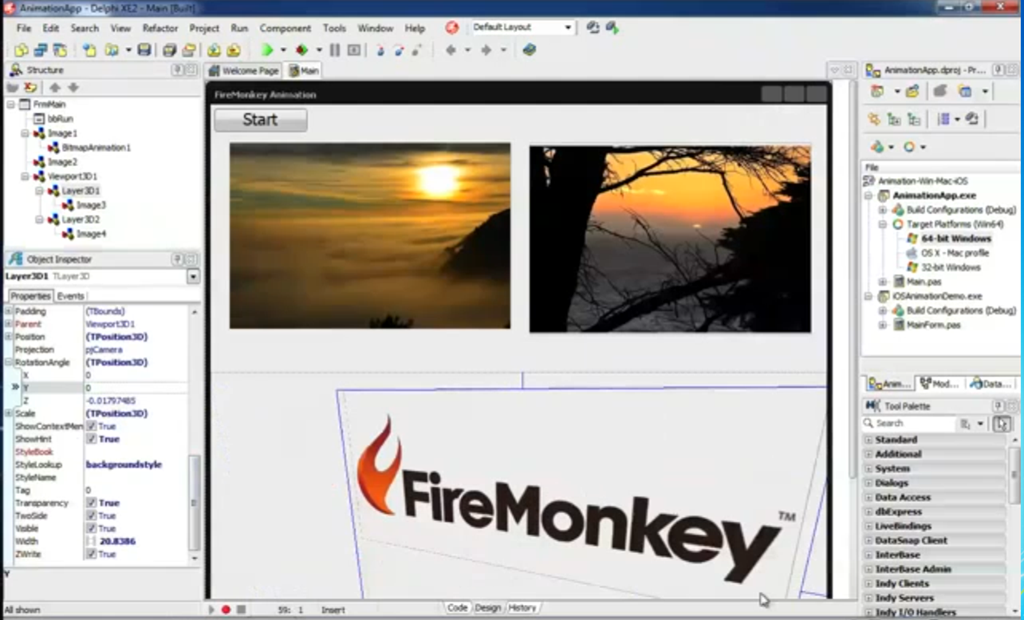The width and height of the screenshot is (1024, 620).
Task: Toggle the ShowContextMenu True checkbox
Action: coord(91,426)
